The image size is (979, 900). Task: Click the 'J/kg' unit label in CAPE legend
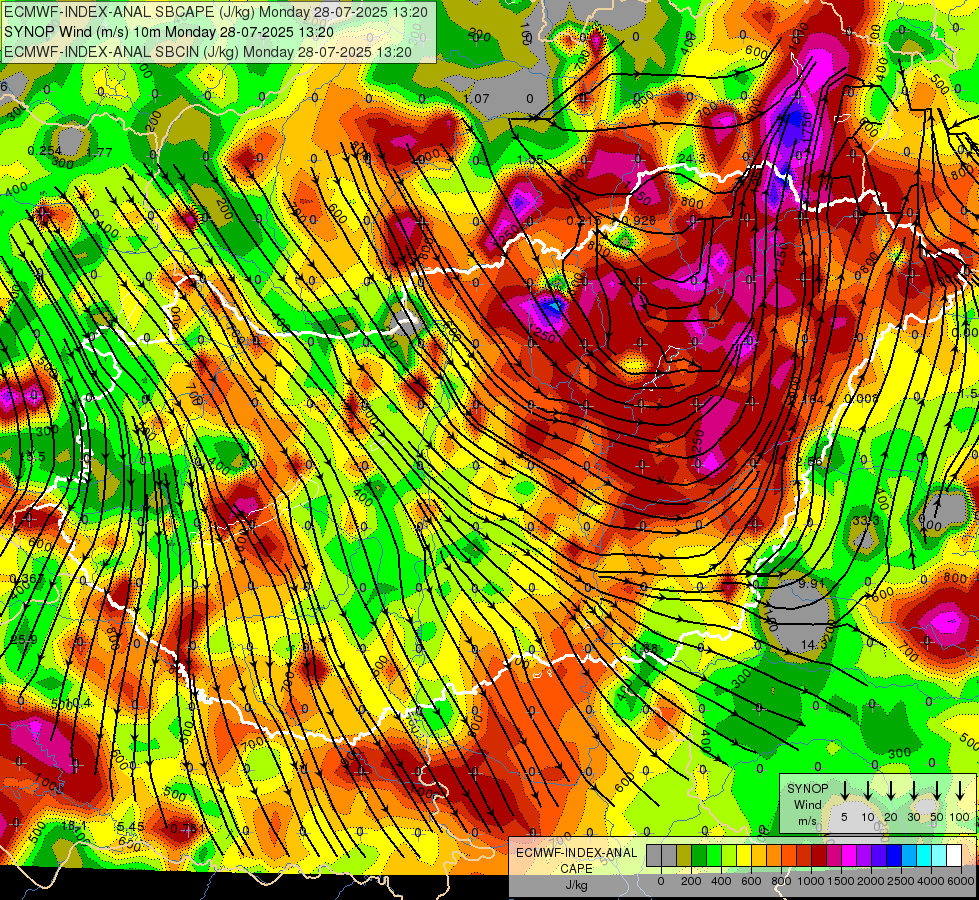[576, 885]
